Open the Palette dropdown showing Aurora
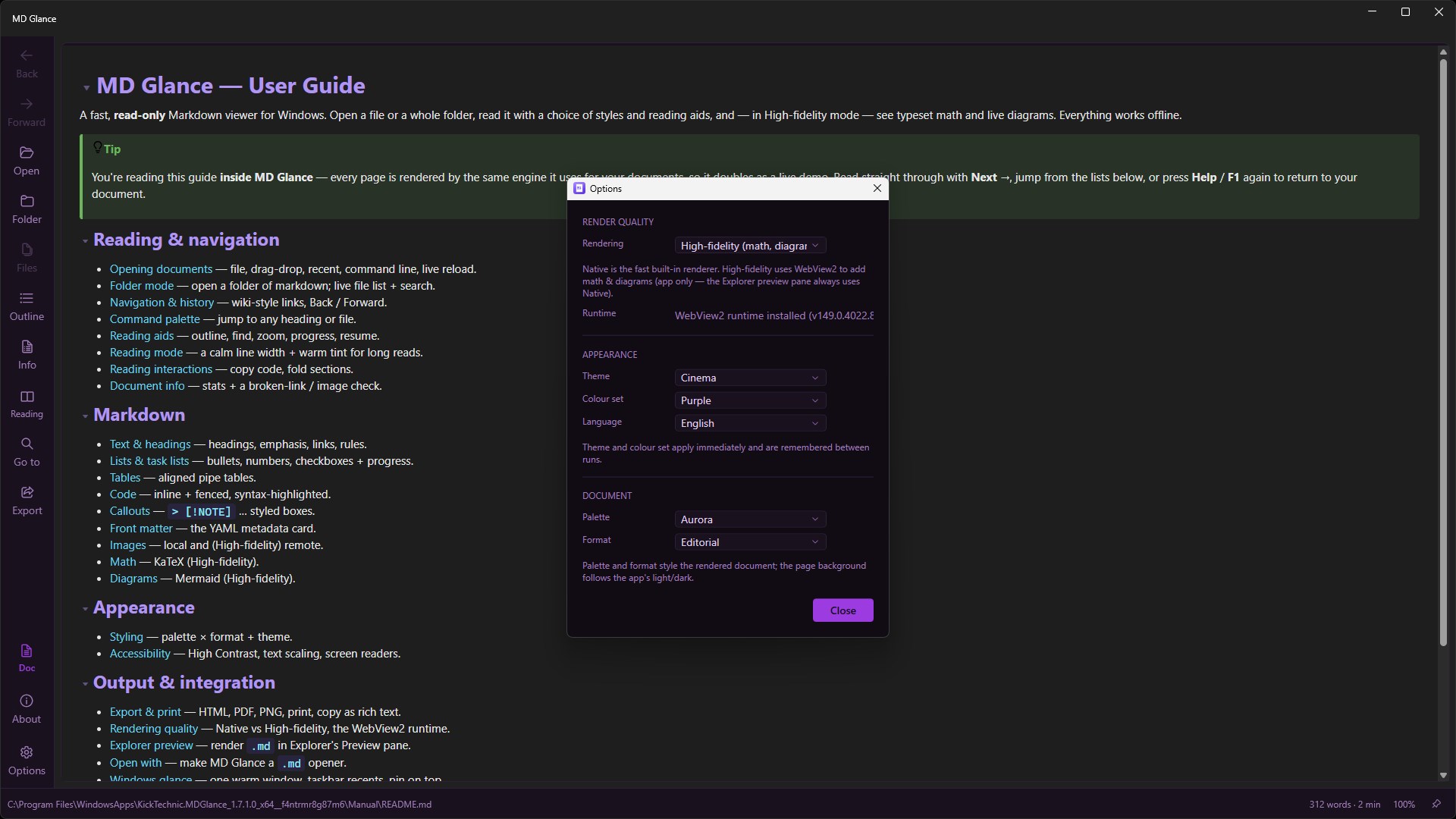The width and height of the screenshot is (1456, 819). (x=750, y=519)
